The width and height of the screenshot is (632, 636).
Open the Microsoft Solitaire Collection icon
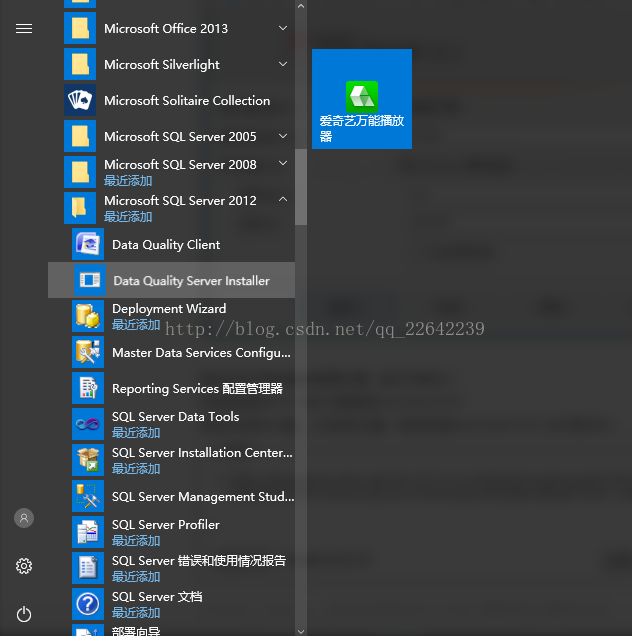click(80, 100)
